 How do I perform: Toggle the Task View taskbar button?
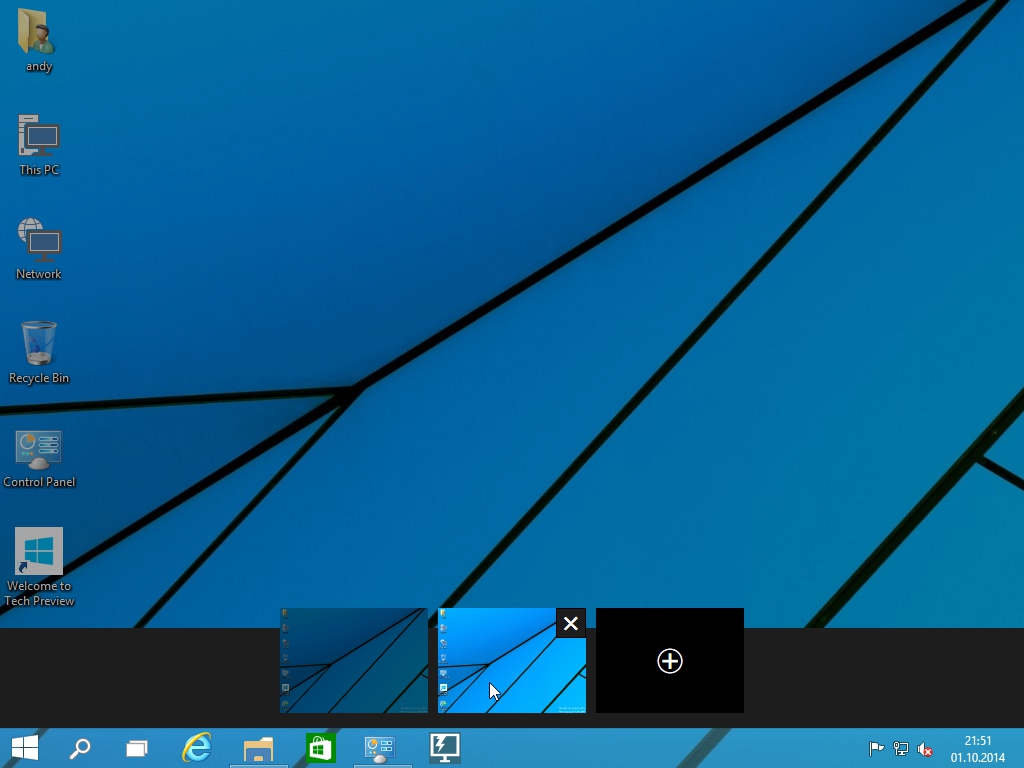[137, 748]
